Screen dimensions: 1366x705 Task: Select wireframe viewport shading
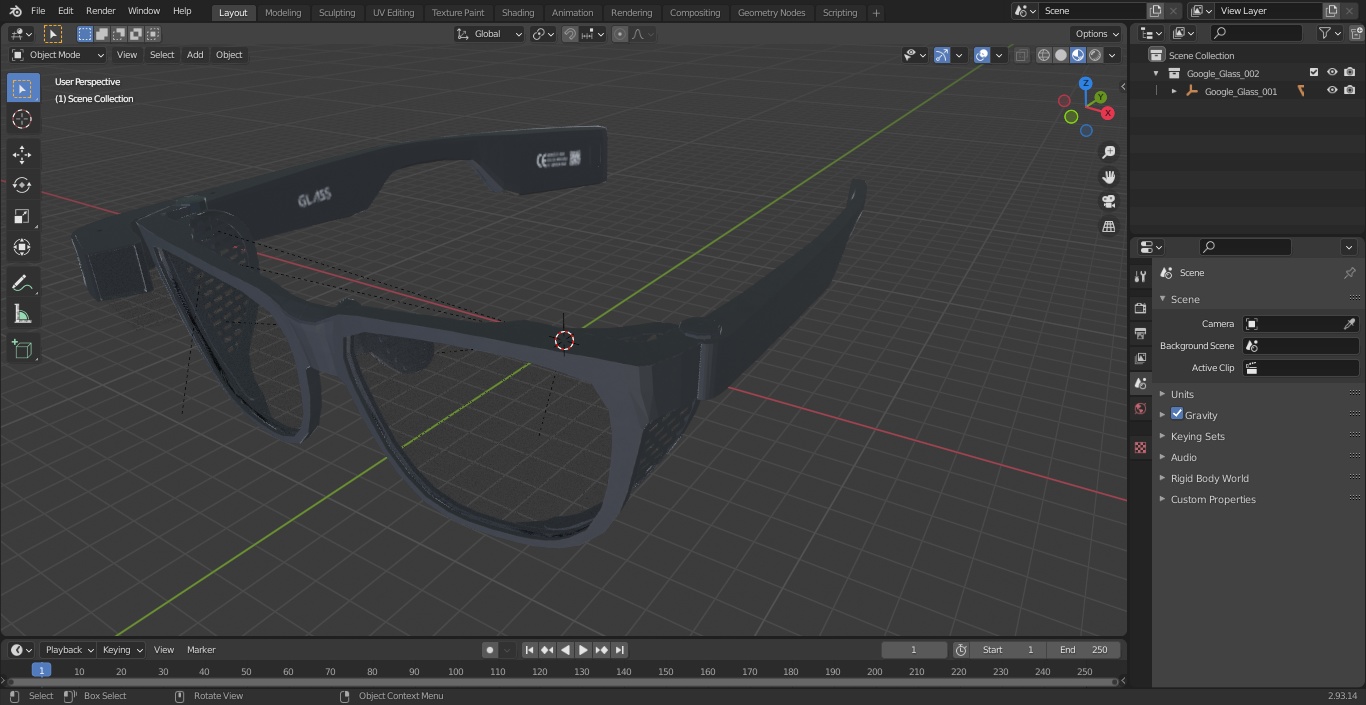(1043, 55)
